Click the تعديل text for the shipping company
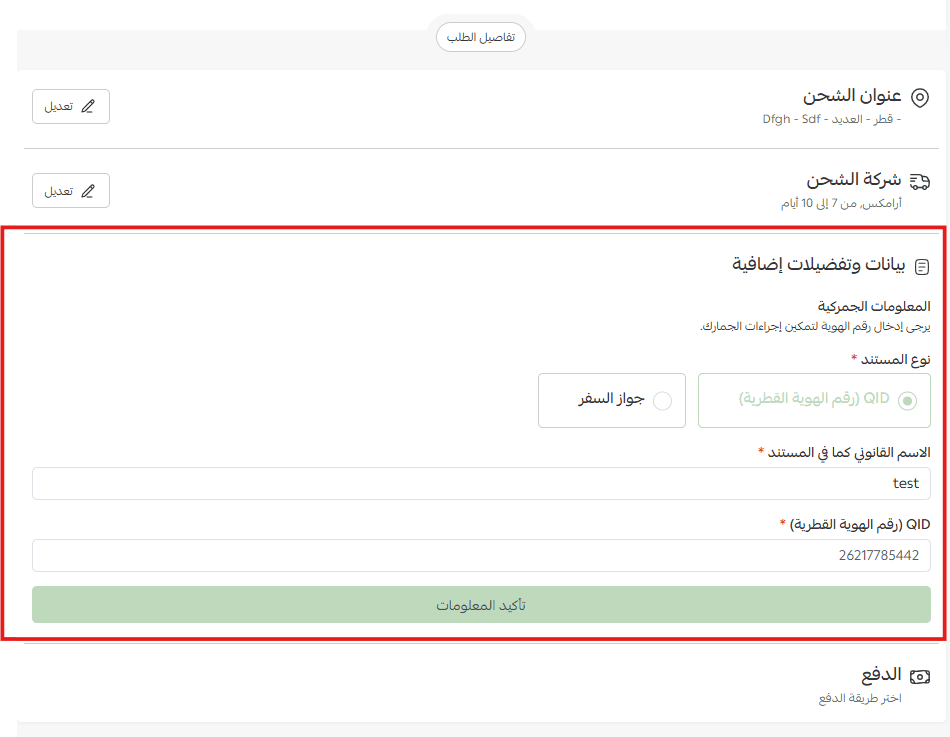Image resolution: width=950 pixels, height=737 pixels. 58,191
